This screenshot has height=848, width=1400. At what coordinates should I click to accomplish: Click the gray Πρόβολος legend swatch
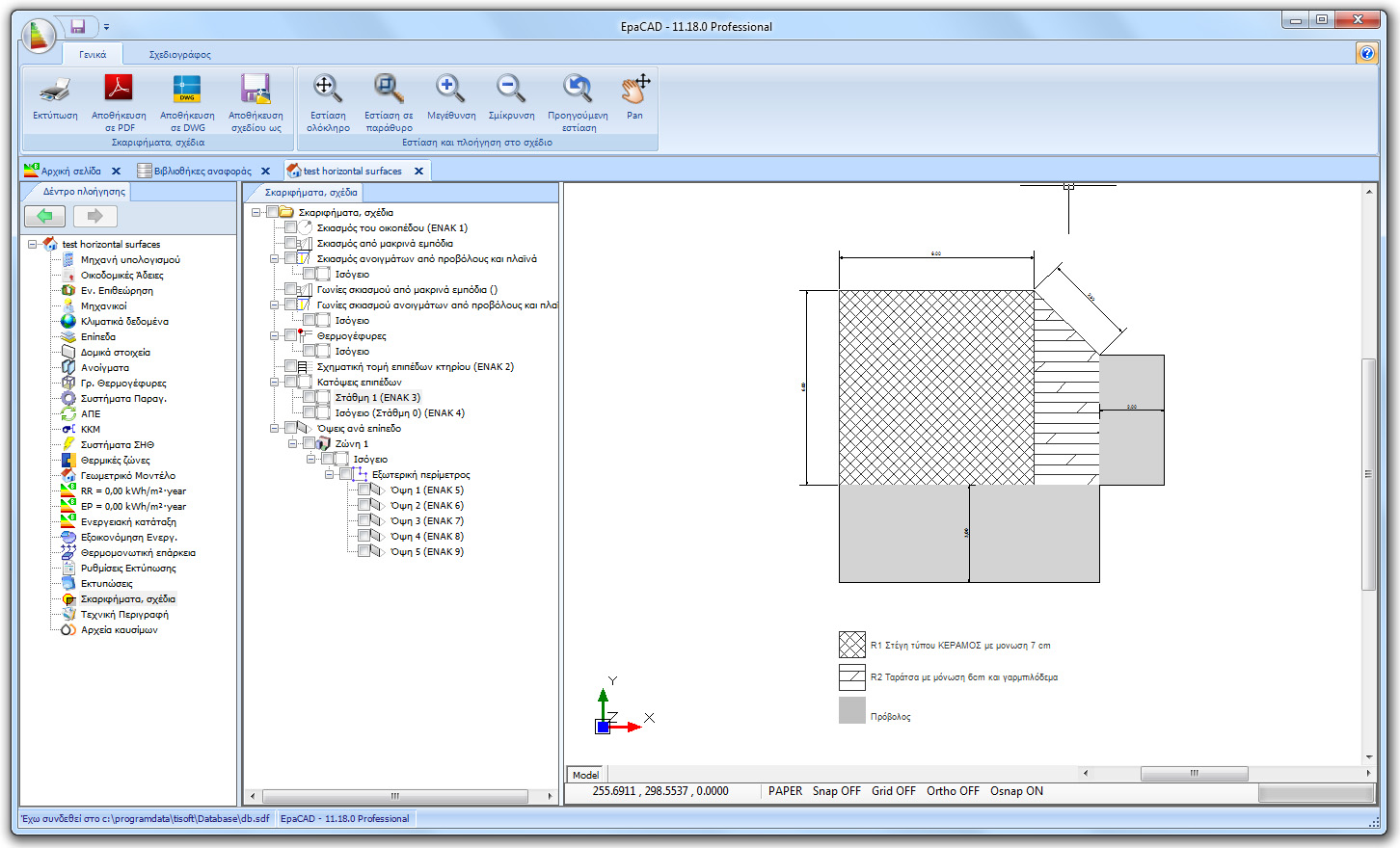click(x=850, y=710)
